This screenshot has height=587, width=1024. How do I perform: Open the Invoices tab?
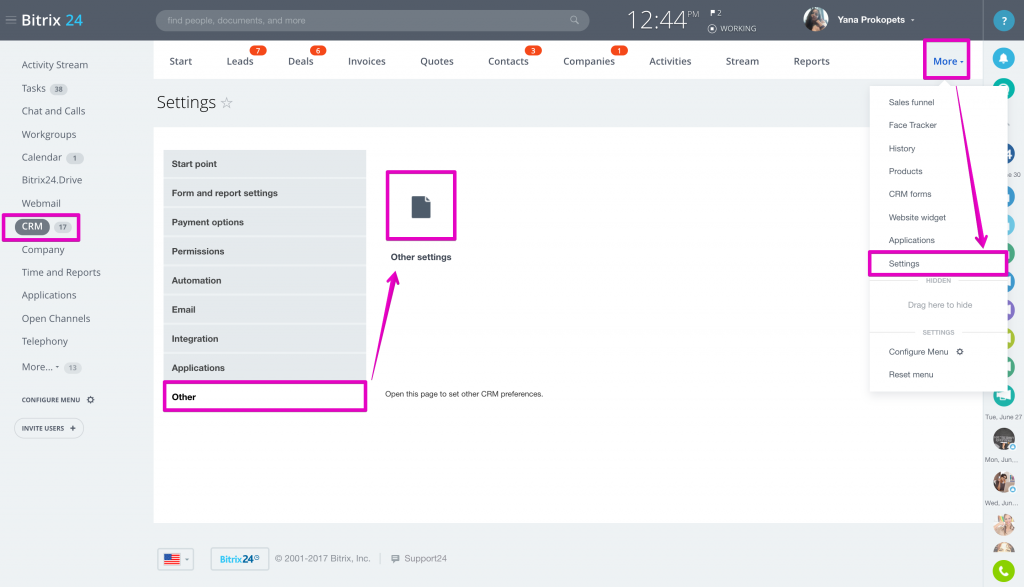[x=366, y=61]
